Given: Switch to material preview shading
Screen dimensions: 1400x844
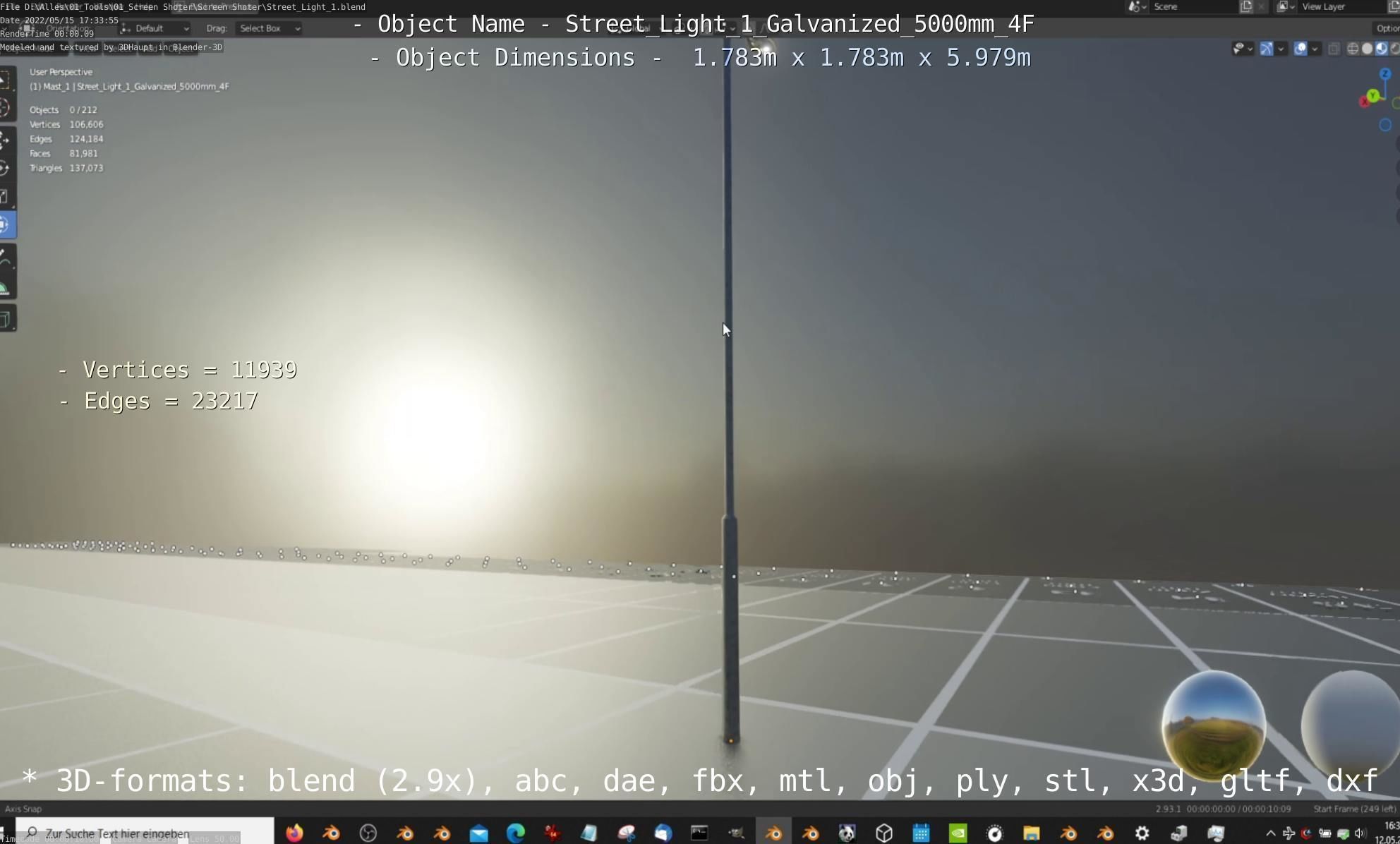Looking at the screenshot, I should coord(1381,49).
